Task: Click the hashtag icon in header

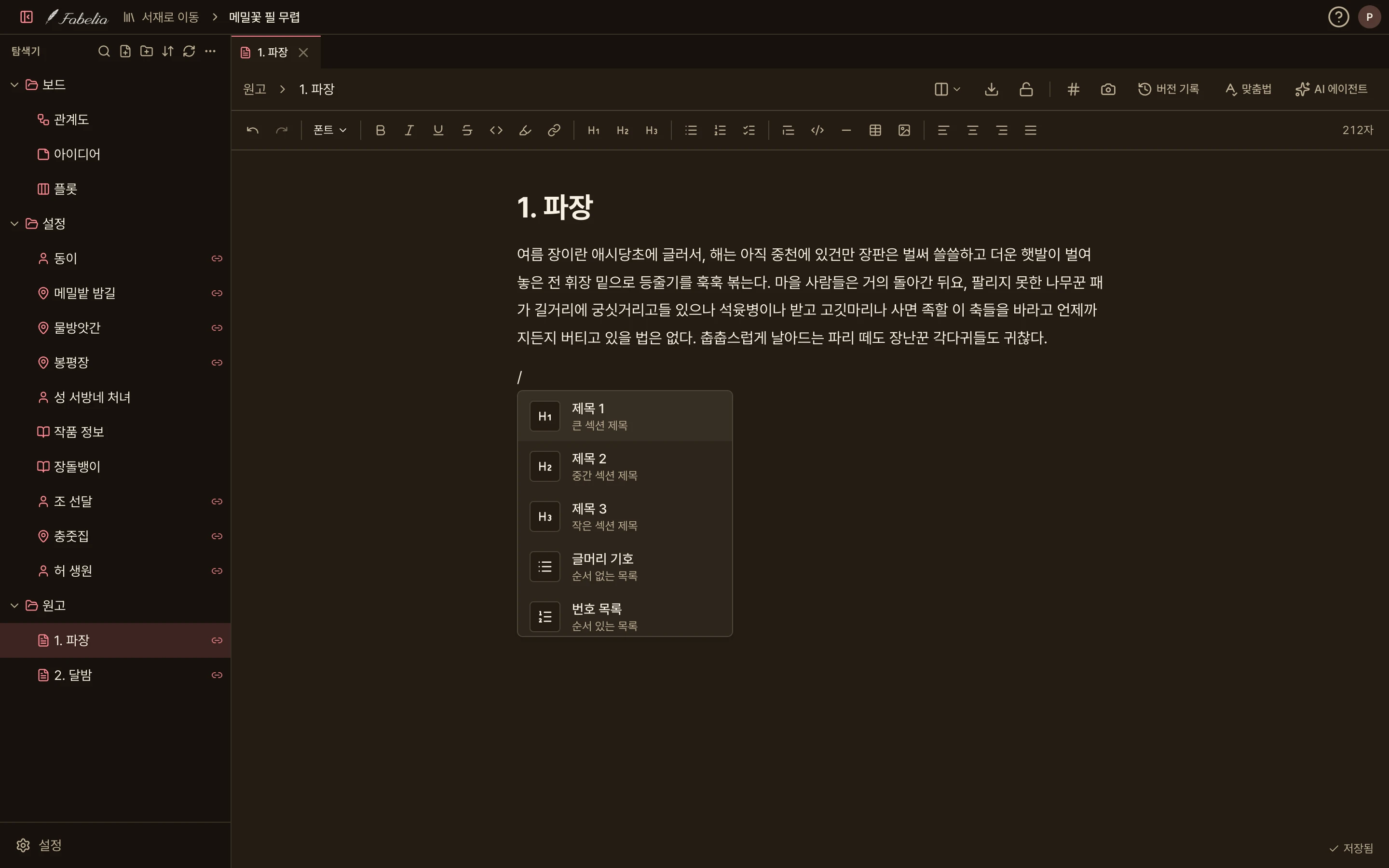Action: point(1073,89)
